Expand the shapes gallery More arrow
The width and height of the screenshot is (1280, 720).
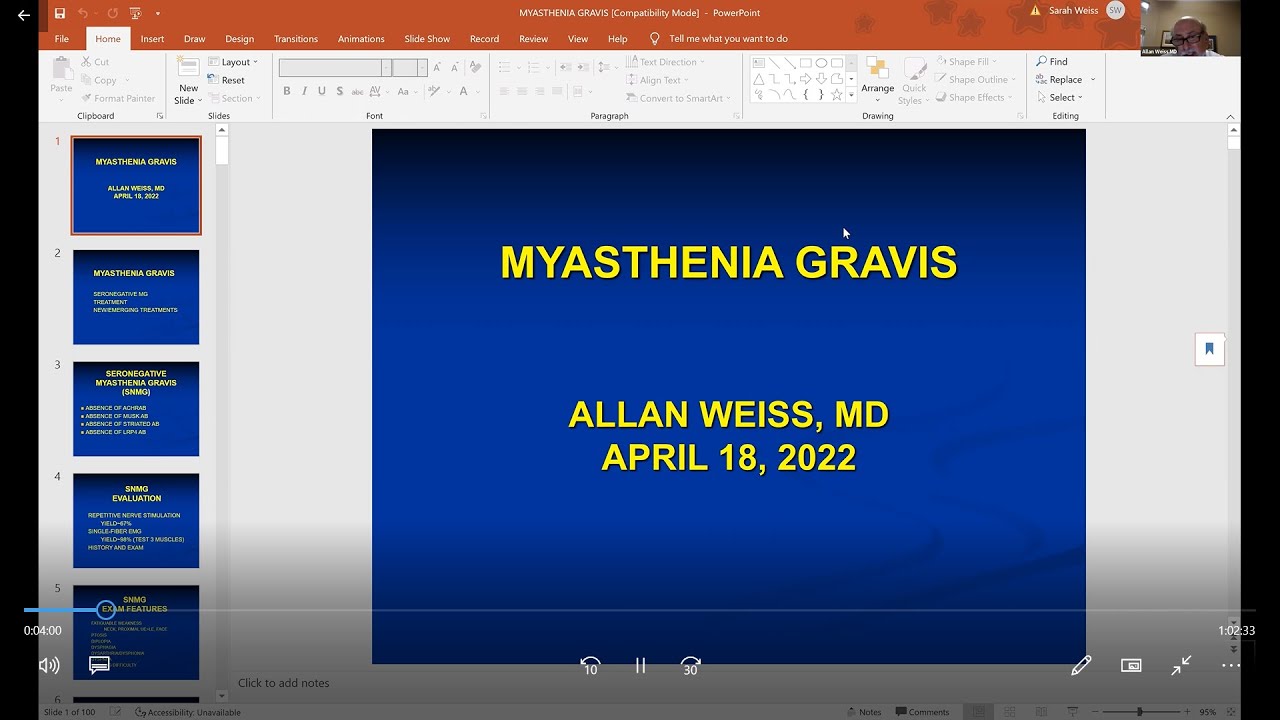point(851,95)
